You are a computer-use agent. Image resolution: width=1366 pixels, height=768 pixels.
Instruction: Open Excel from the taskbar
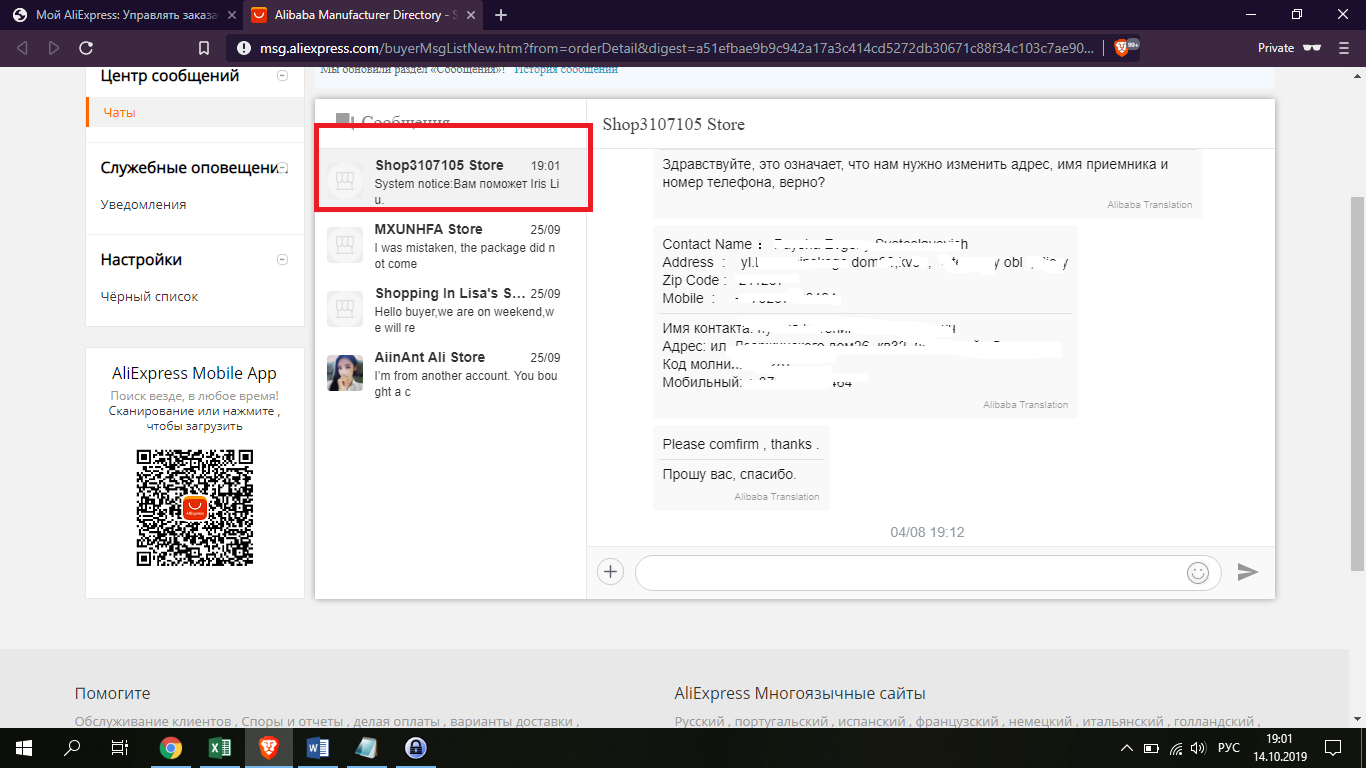(220, 748)
